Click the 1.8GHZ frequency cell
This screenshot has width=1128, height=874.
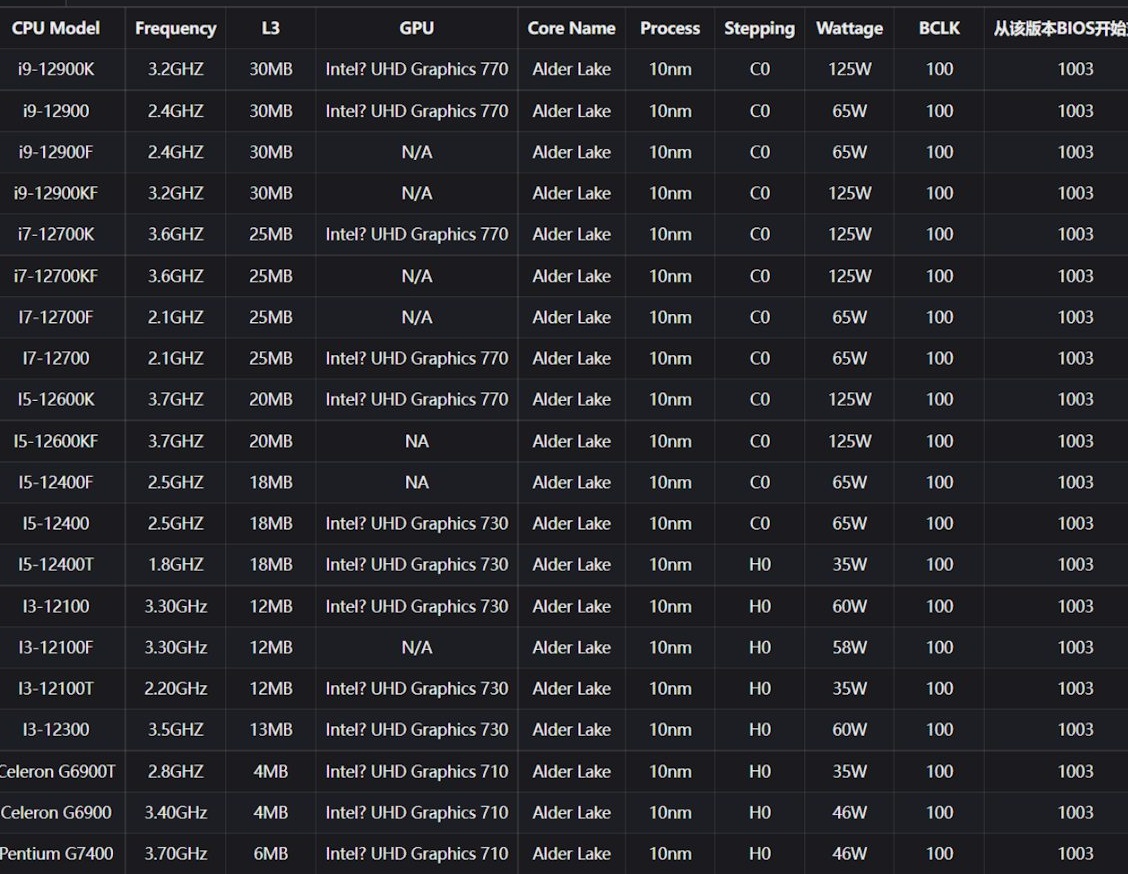[176, 564]
